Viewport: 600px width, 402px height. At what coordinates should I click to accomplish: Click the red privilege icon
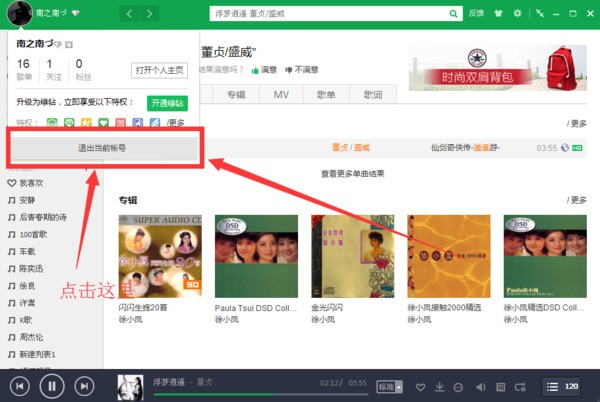[121, 123]
